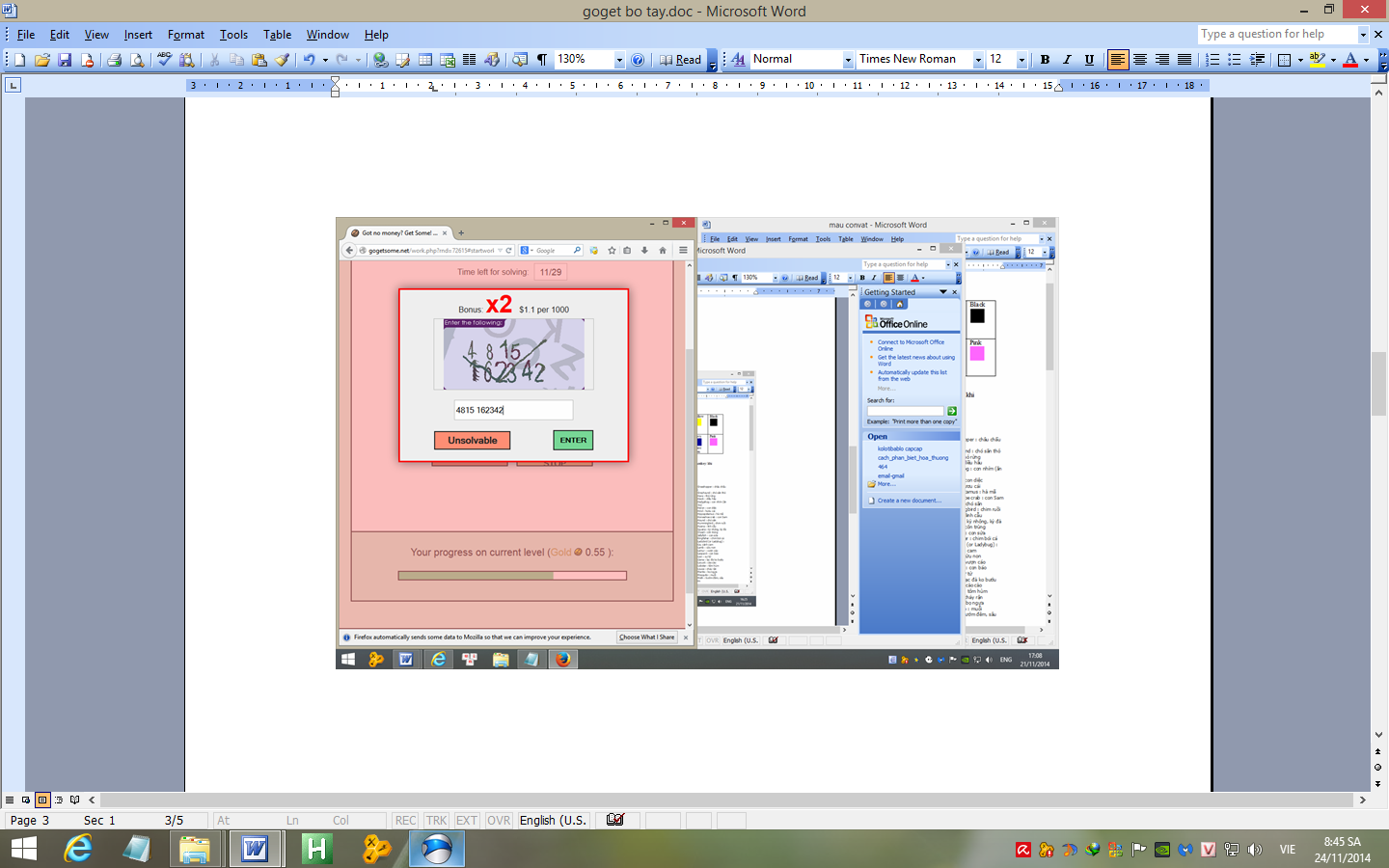Insert a Microsoft Excel worksheet
The image size is (1389, 868).
448,60
